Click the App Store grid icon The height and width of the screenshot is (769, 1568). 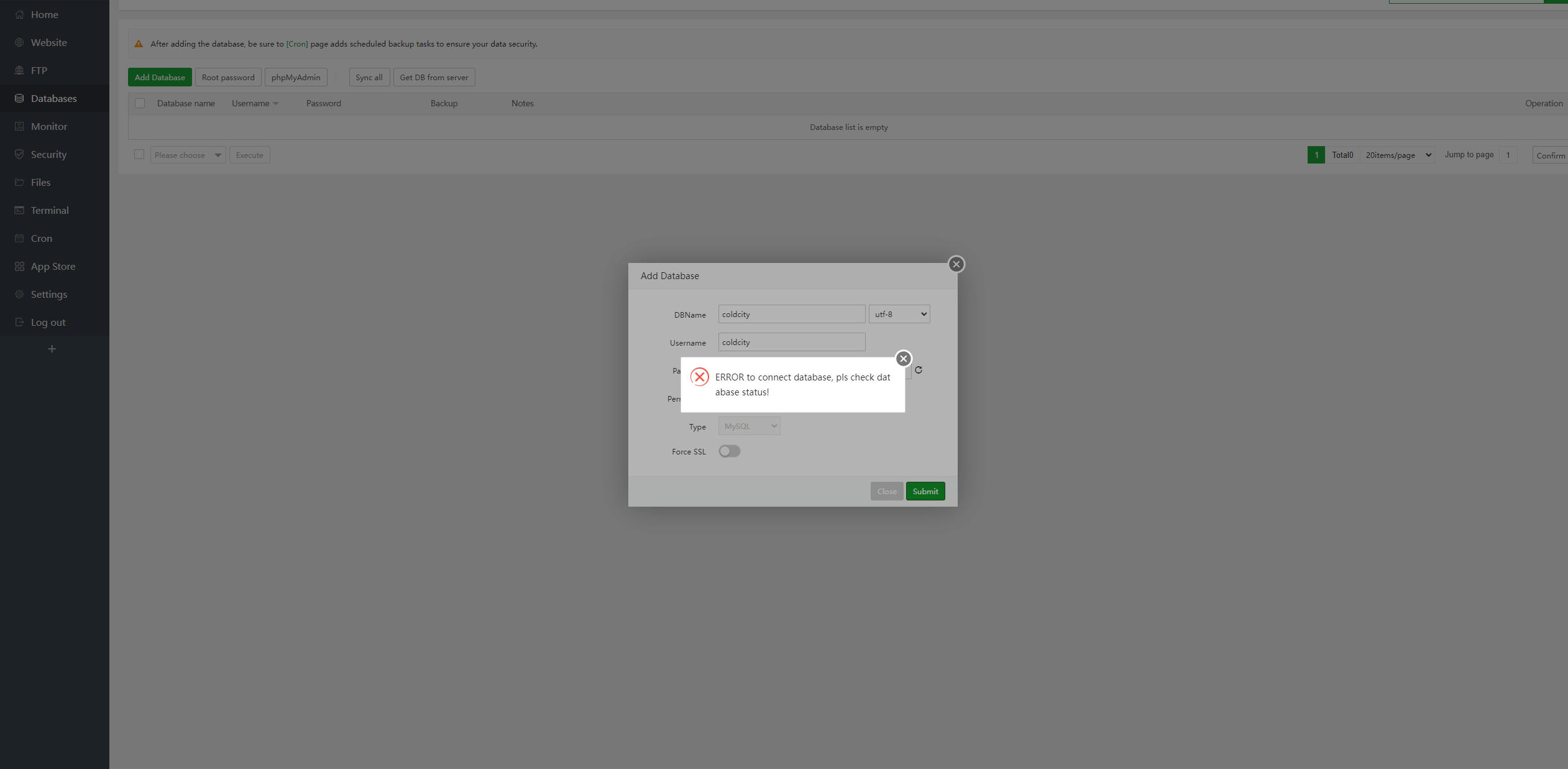[19, 266]
